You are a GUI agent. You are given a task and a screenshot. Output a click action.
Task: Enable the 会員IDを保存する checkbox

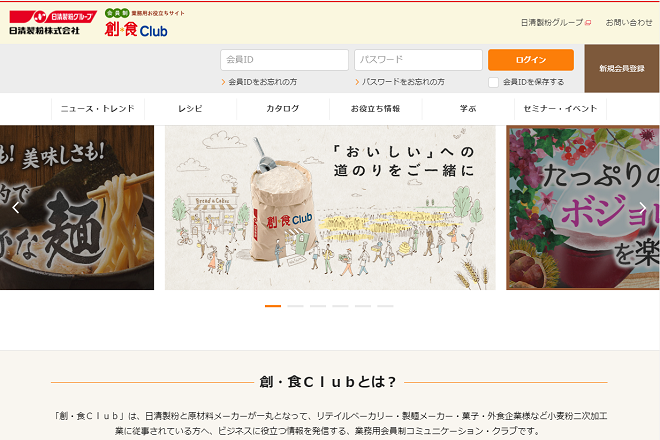point(493,82)
